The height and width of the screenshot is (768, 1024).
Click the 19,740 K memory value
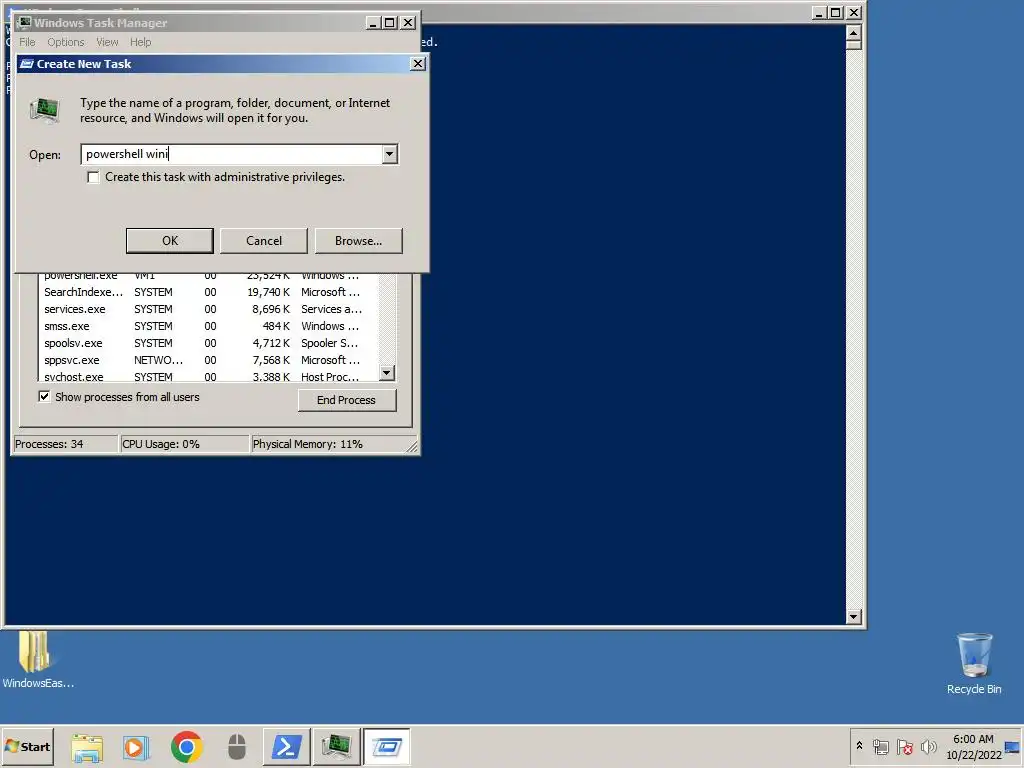tap(268, 292)
